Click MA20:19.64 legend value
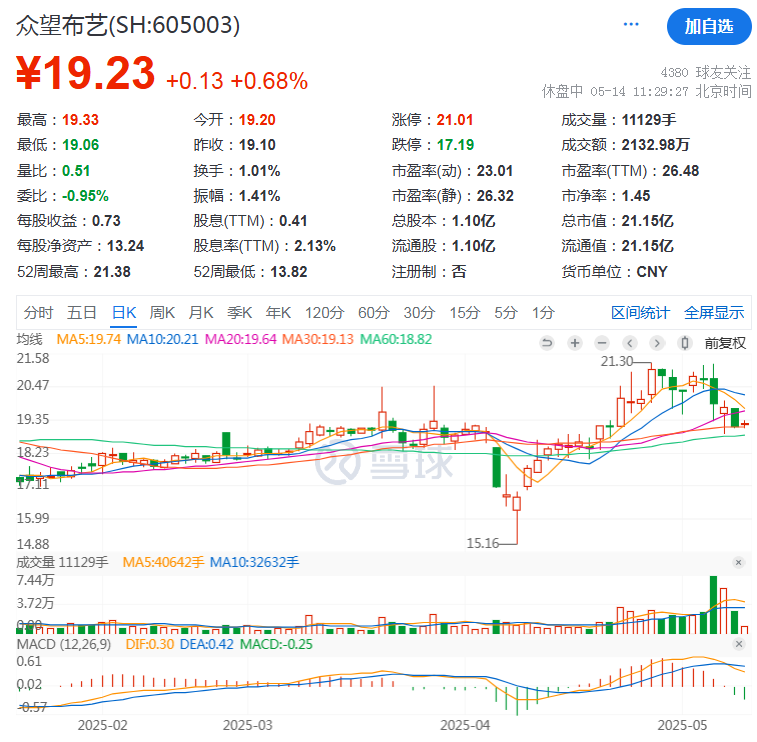The height and width of the screenshot is (742, 757). pyautogui.click(x=240, y=339)
